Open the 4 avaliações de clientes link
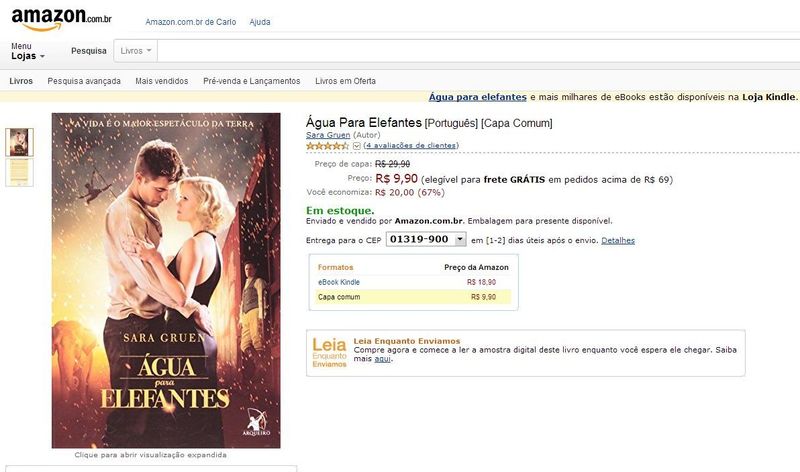This screenshot has height=472, width=800. click(411, 145)
